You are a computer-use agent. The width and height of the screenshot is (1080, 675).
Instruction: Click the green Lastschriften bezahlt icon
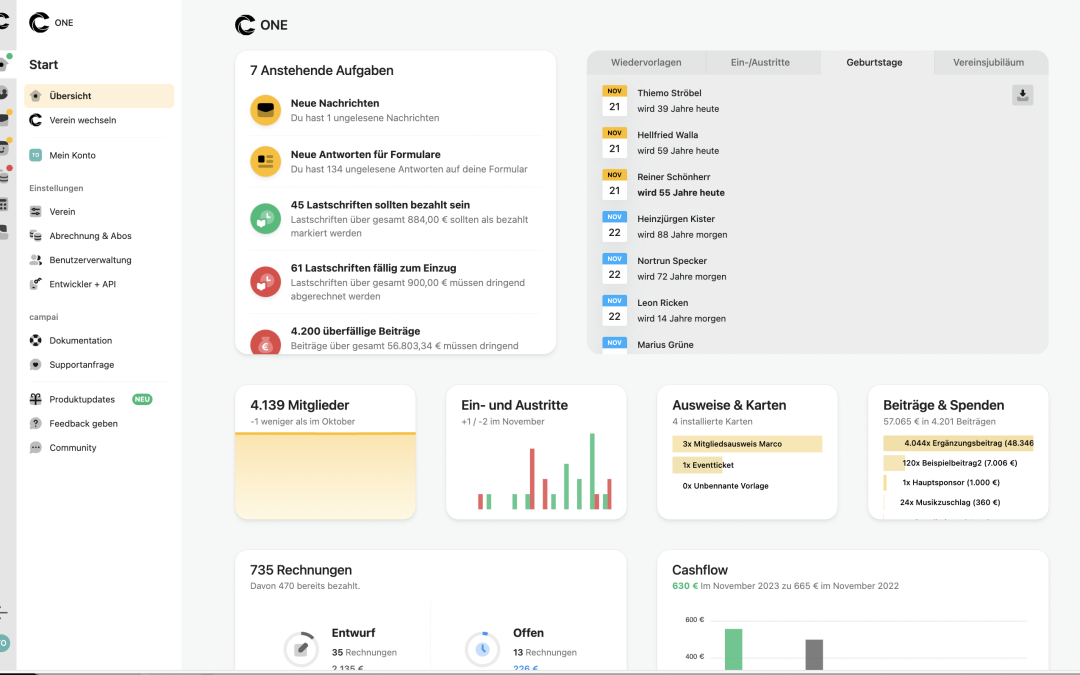tap(265, 219)
